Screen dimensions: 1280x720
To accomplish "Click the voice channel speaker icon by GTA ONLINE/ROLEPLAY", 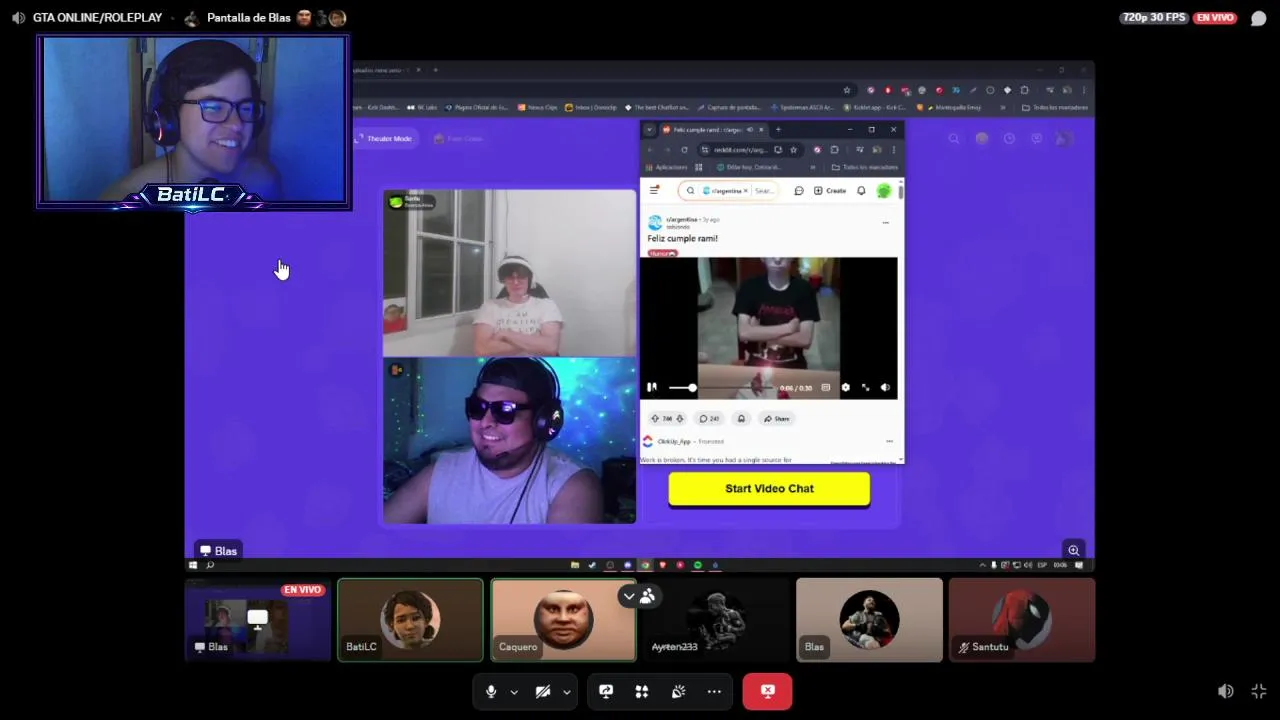I will (18, 18).
